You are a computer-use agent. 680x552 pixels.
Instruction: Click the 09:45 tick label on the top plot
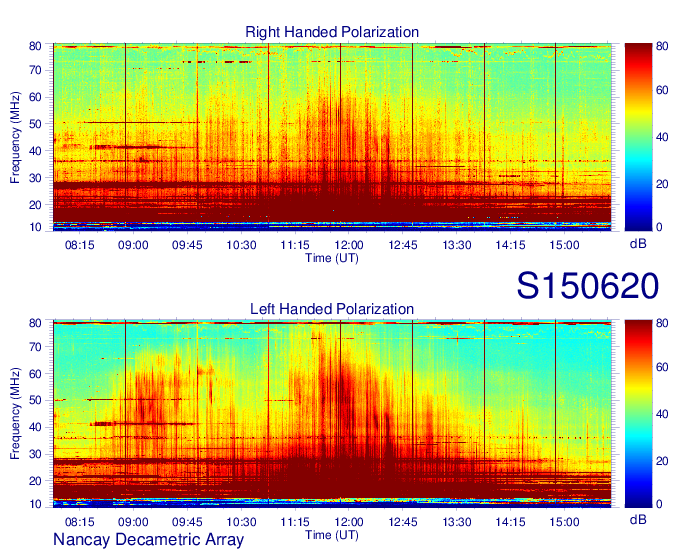[187, 245]
